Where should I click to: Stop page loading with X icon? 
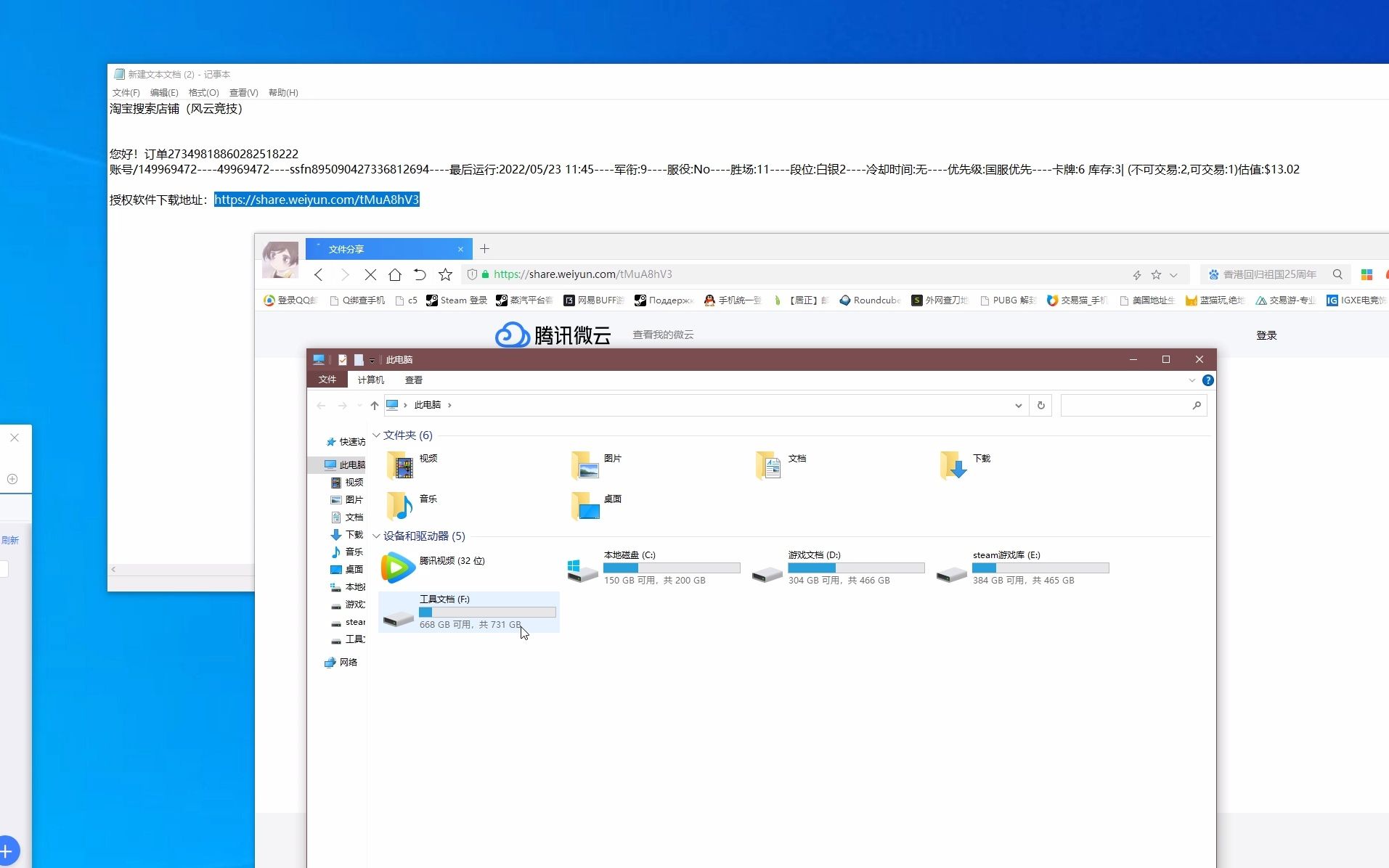370,274
